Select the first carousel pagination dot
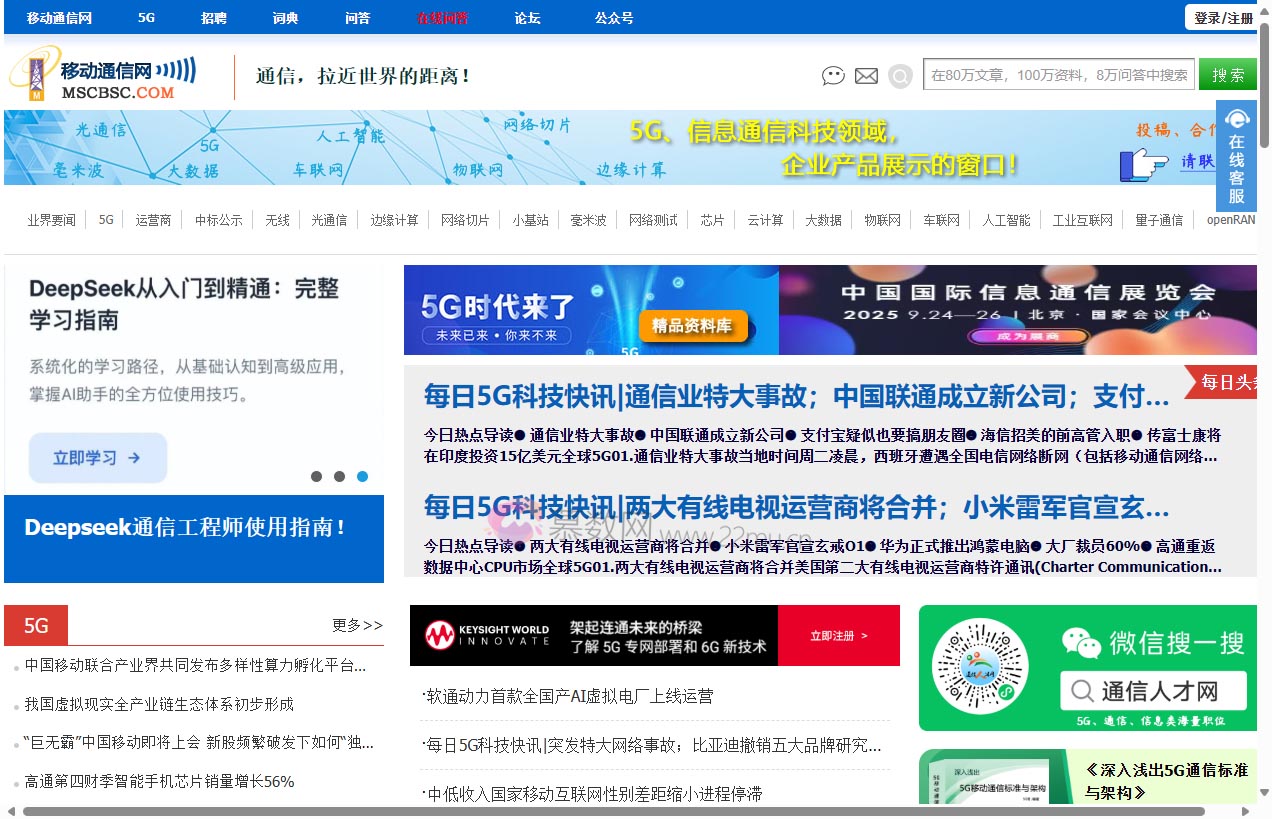The image size is (1272, 819). point(315,477)
